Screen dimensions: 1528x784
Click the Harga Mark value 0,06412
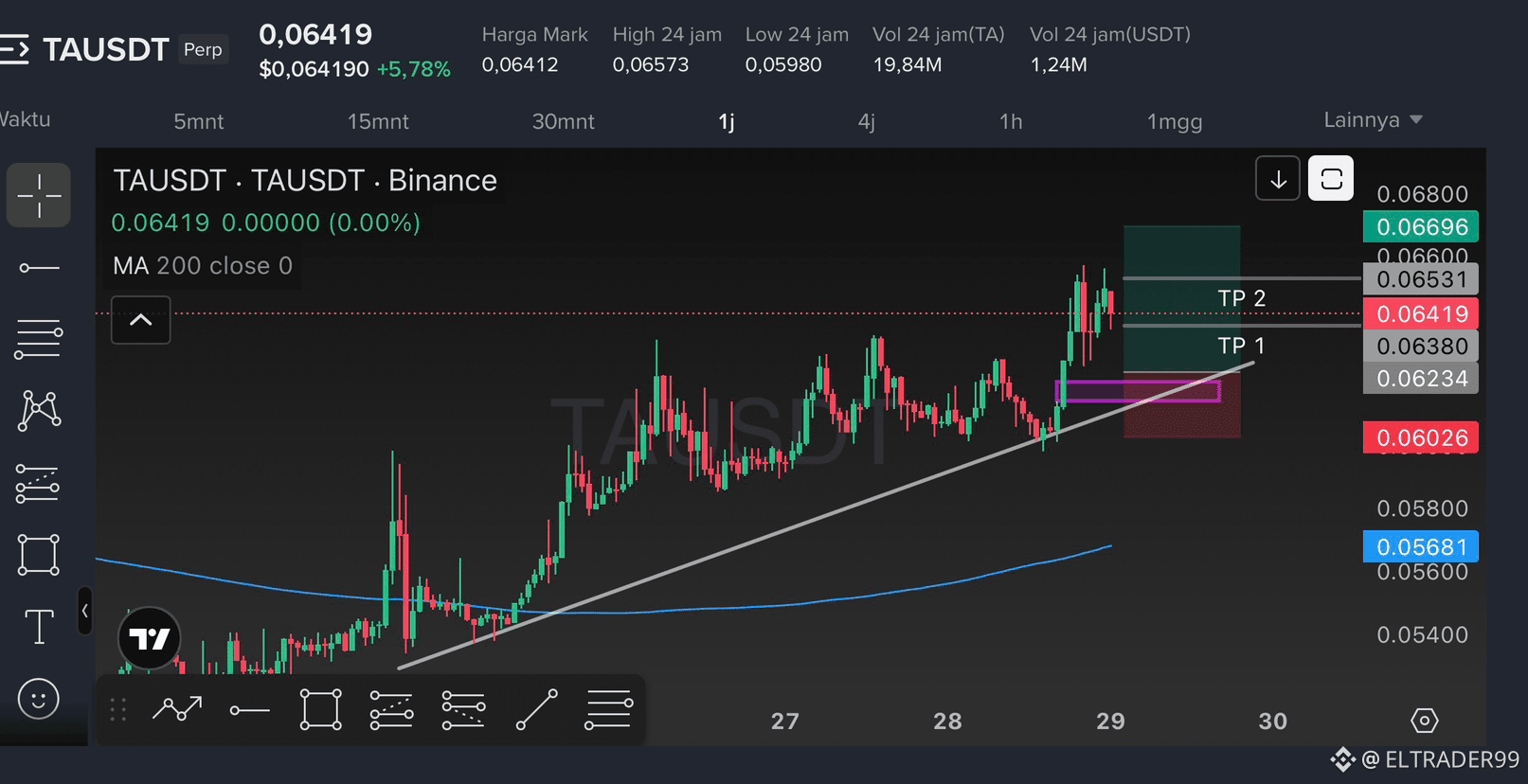tap(520, 64)
